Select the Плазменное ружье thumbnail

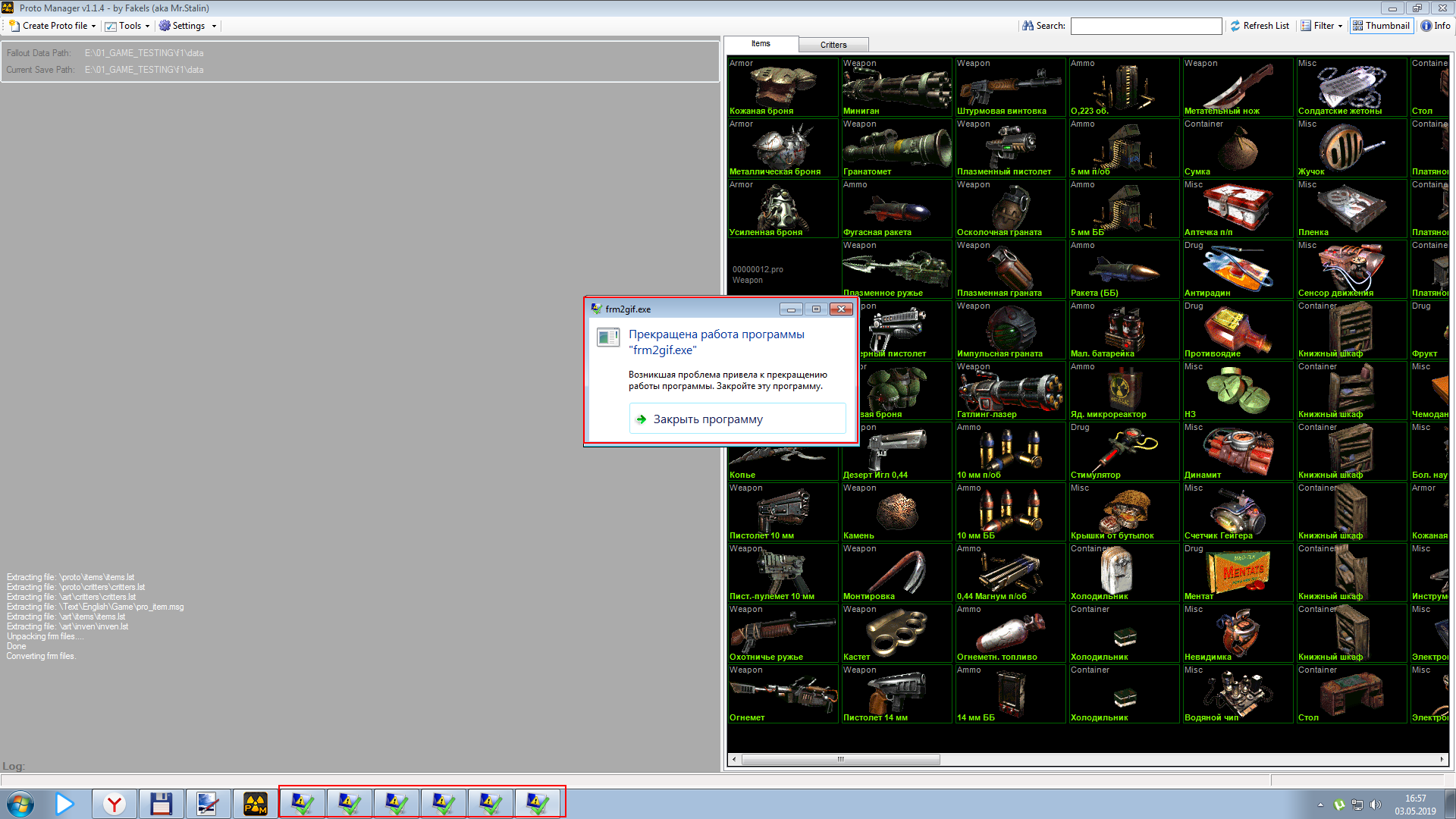[x=896, y=268]
